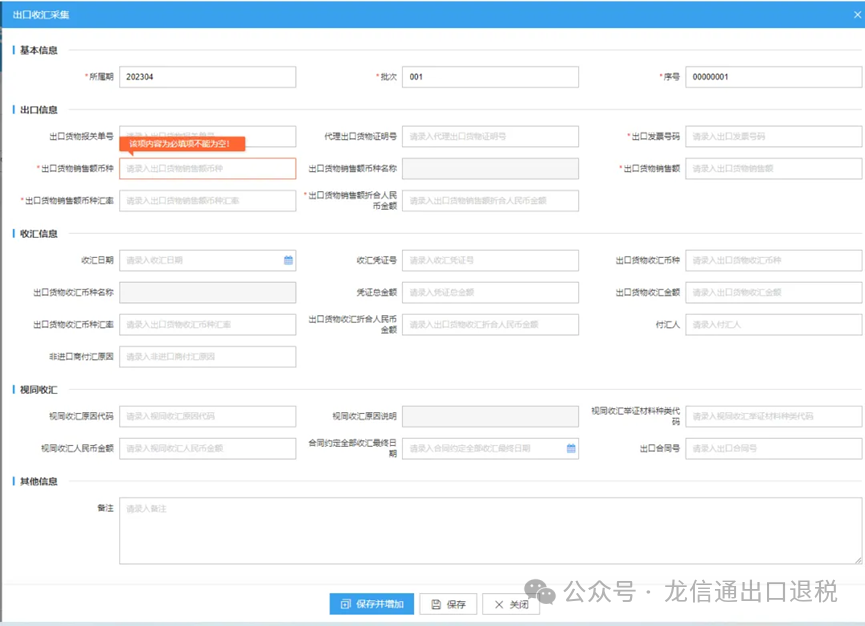Focus the 出口发票号码 input
Image resolution: width=865 pixels, height=626 pixels.
[773, 136]
